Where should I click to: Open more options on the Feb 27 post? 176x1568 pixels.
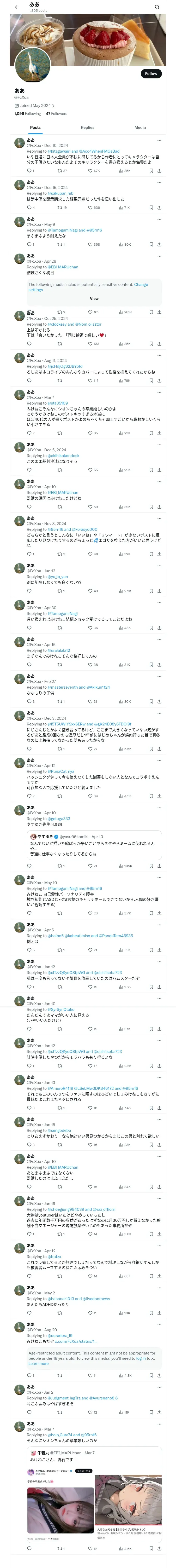[x=159, y=676]
